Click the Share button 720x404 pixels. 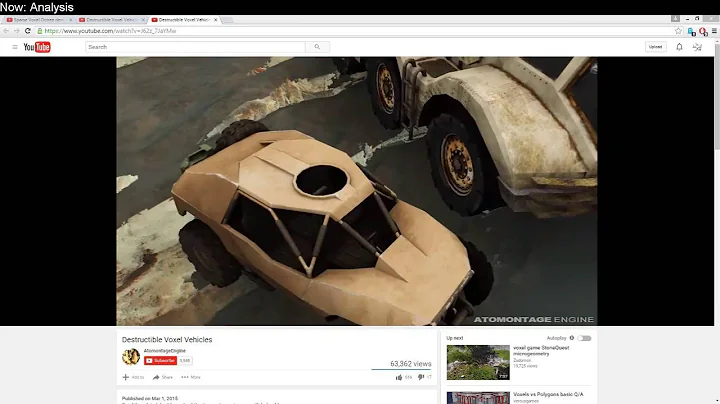[x=163, y=377]
